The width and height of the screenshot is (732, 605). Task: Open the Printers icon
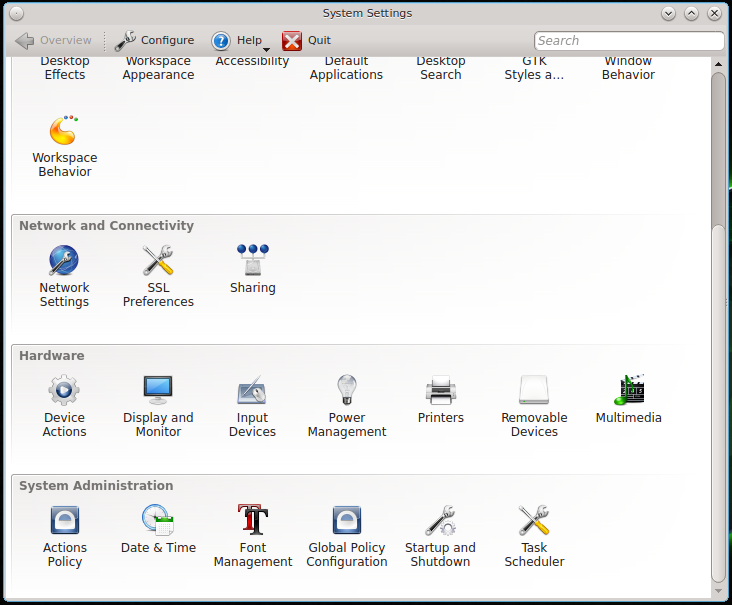point(441,390)
